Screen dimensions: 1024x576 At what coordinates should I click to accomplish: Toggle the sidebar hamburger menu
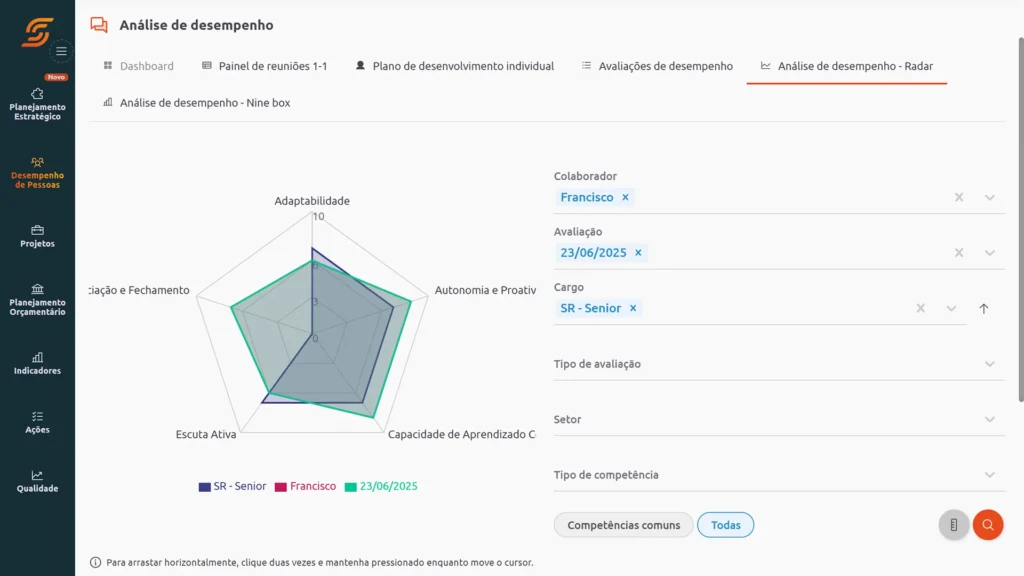61,51
